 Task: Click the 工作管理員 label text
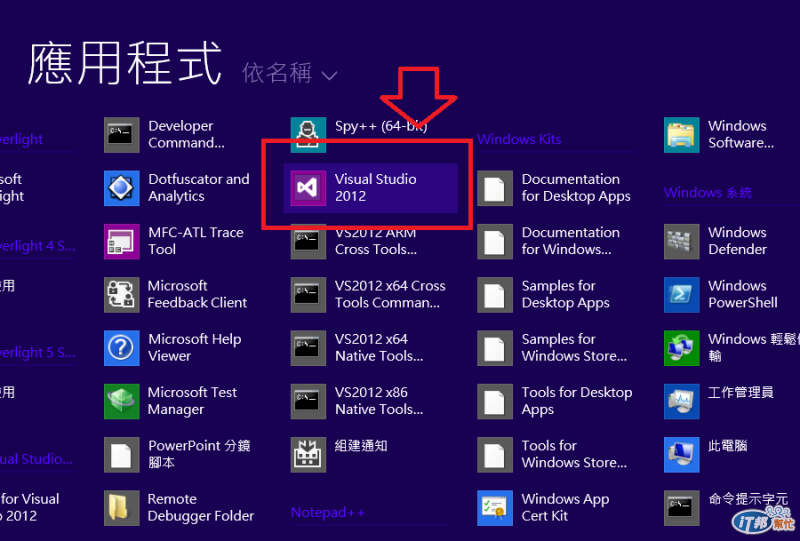click(741, 392)
